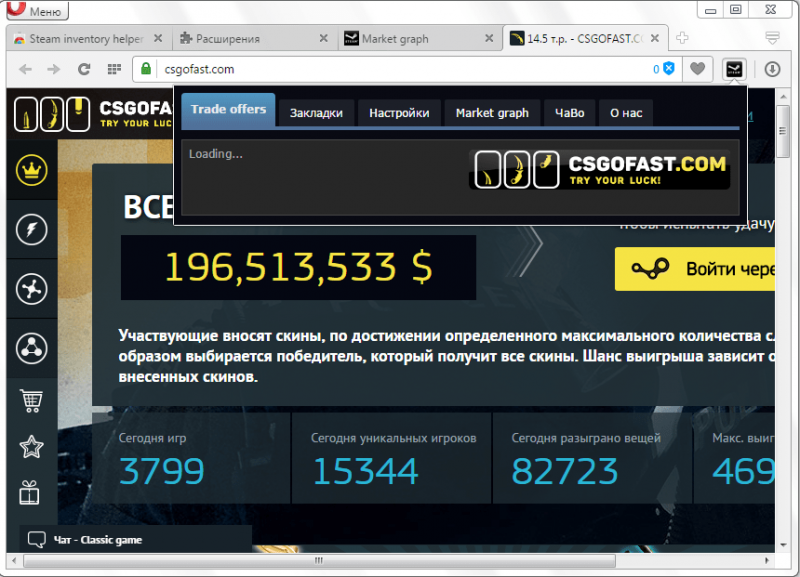Close the Market graph browser tab
Screen dimensions: 800x577
[489, 38]
